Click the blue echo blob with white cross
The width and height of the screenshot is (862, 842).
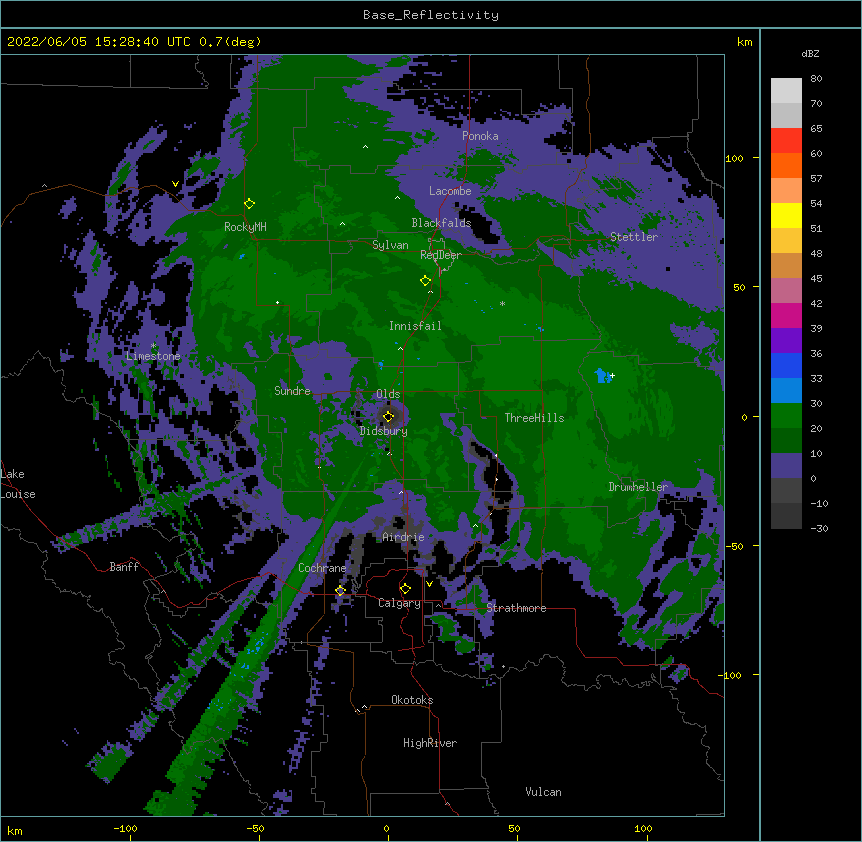(604, 376)
